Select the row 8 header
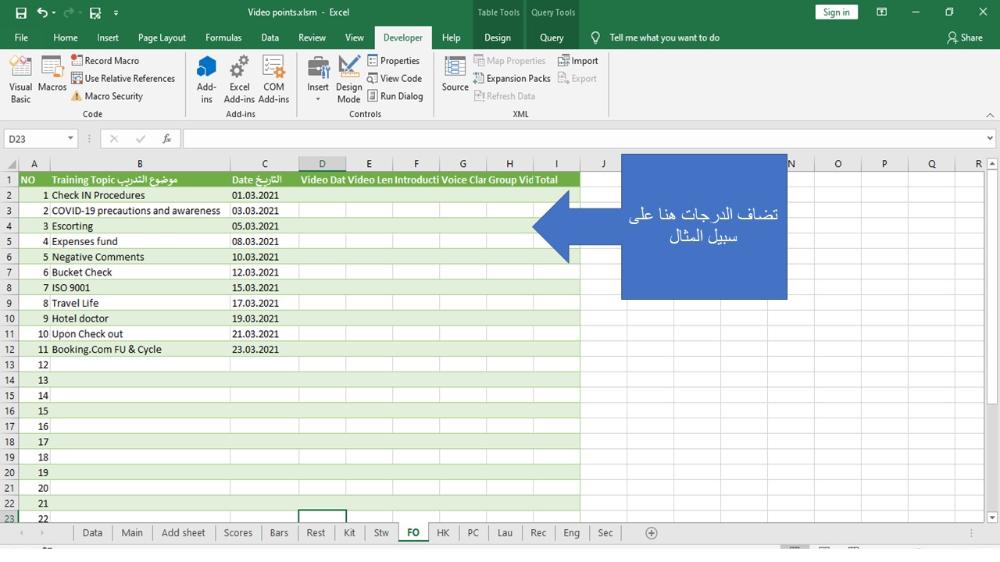1000x562 pixels. [x=10, y=288]
